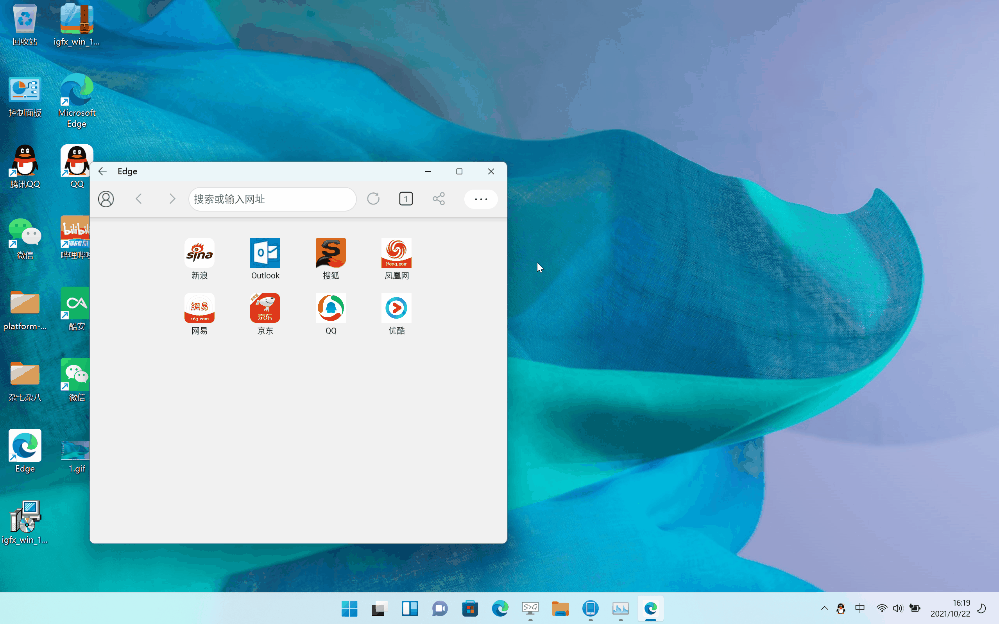Toggle the Chinese input method indicator
Image resolution: width=999 pixels, height=624 pixels.
860,608
